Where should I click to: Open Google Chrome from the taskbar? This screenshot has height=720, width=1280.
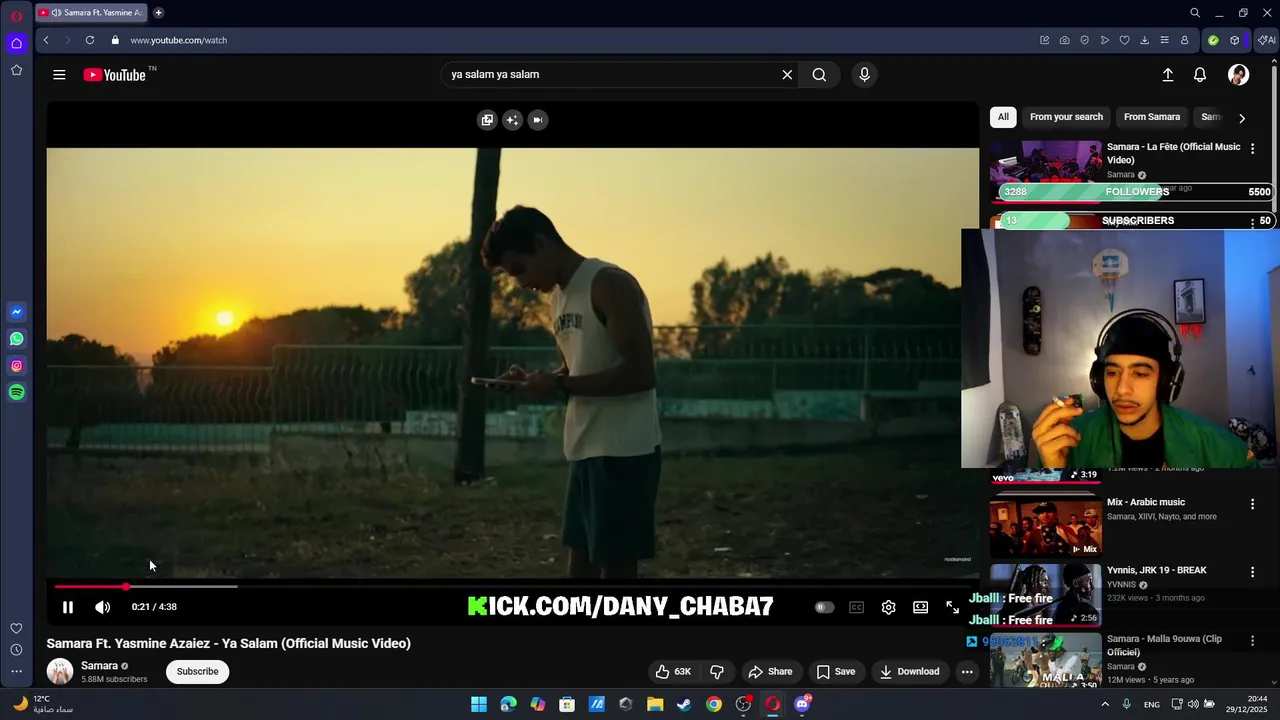(713, 704)
